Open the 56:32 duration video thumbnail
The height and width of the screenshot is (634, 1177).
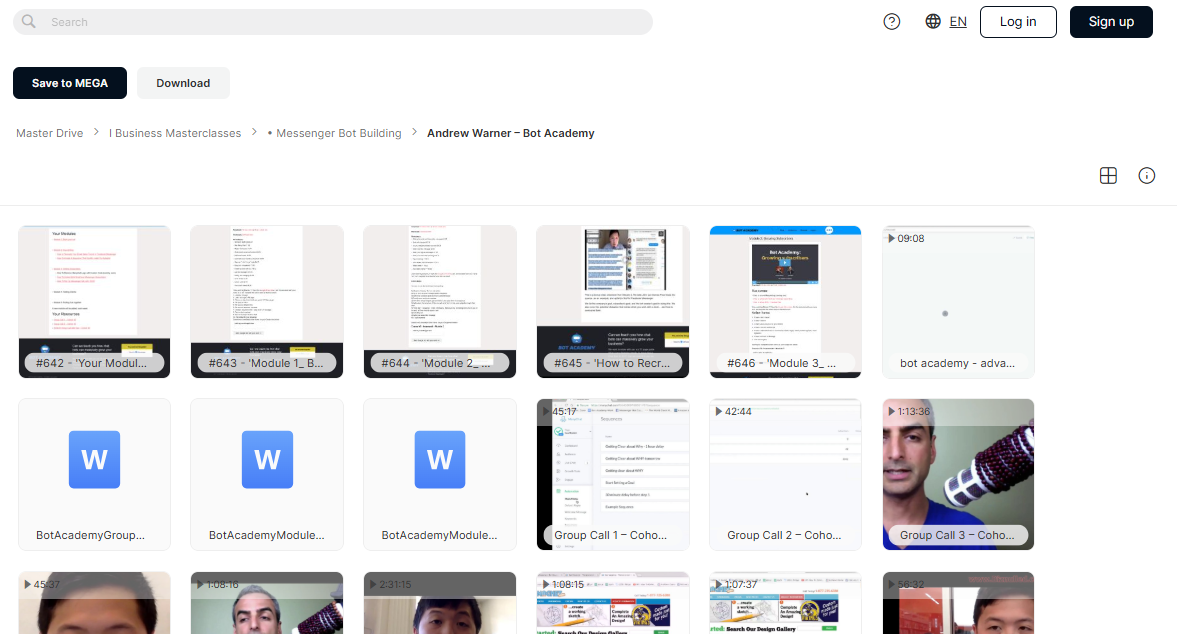[x=959, y=603]
